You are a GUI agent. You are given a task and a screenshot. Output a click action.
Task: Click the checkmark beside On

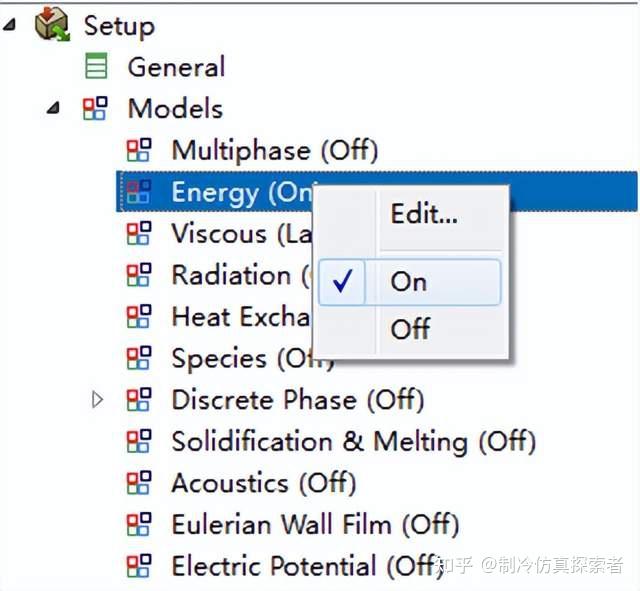point(342,281)
